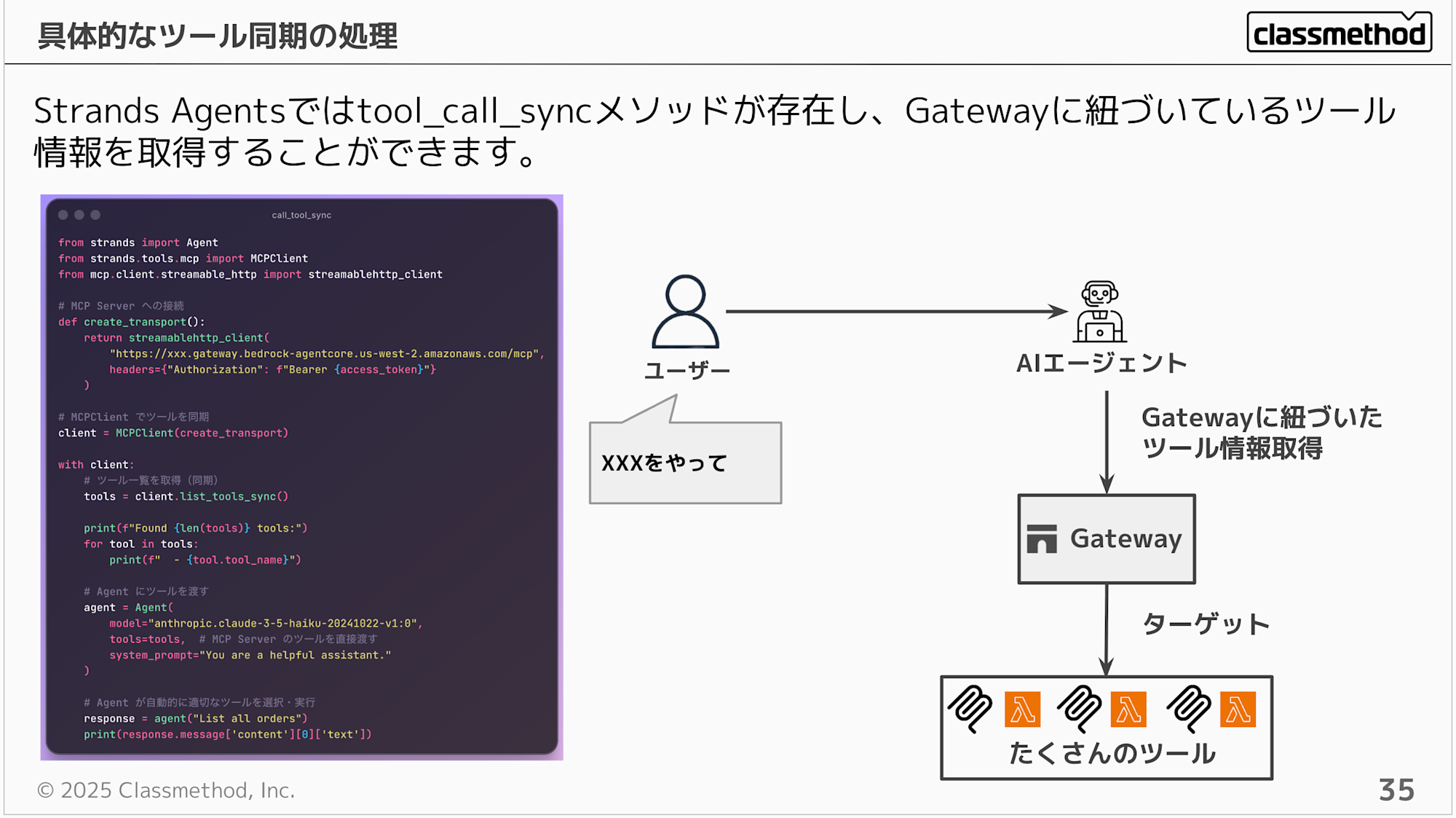Screen dimensions: 1456x818
Task: Click the Gateway box label
Action: pyautogui.click(x=1125, y=539)
